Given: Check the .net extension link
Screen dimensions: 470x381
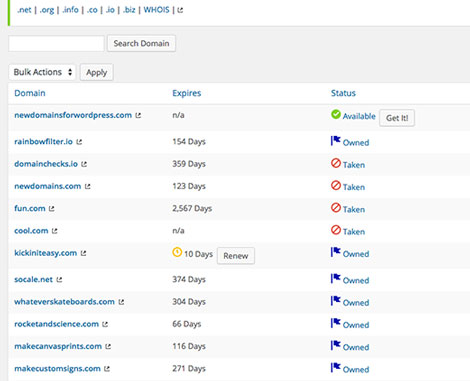Looking at the screenshot, I should [x=24, y=10].
